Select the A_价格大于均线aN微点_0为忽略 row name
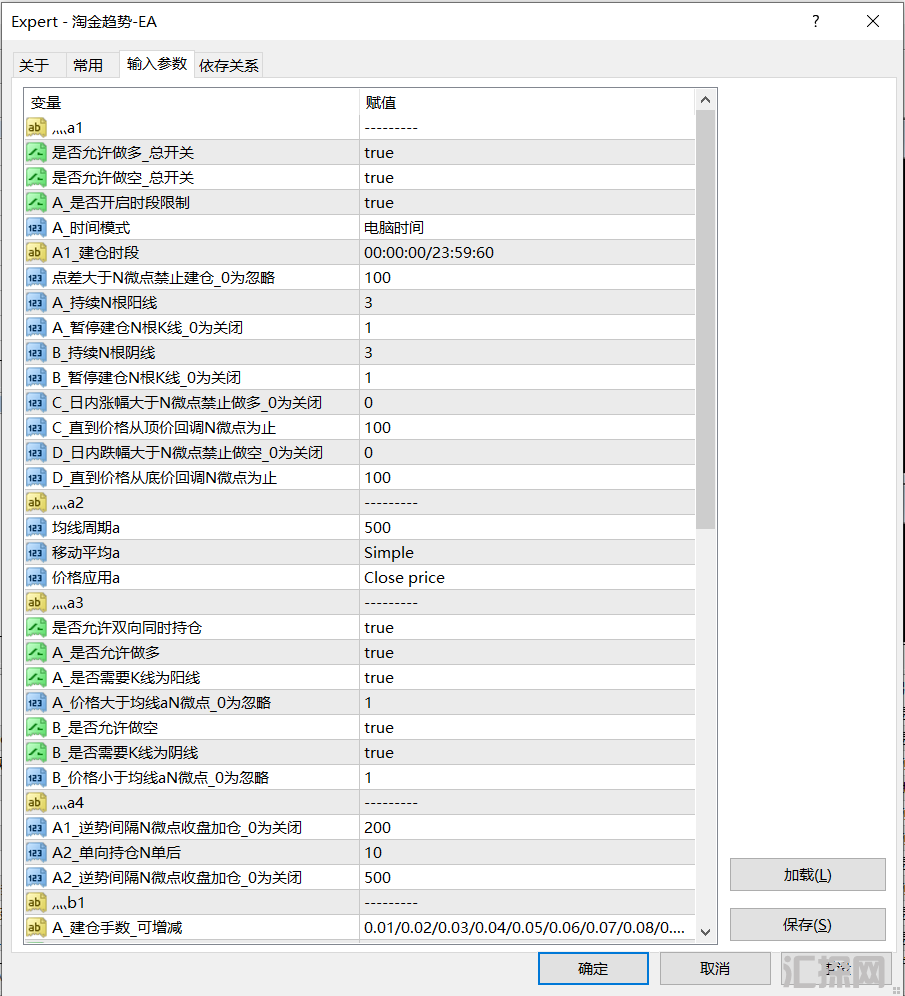 tap(161, 703)
